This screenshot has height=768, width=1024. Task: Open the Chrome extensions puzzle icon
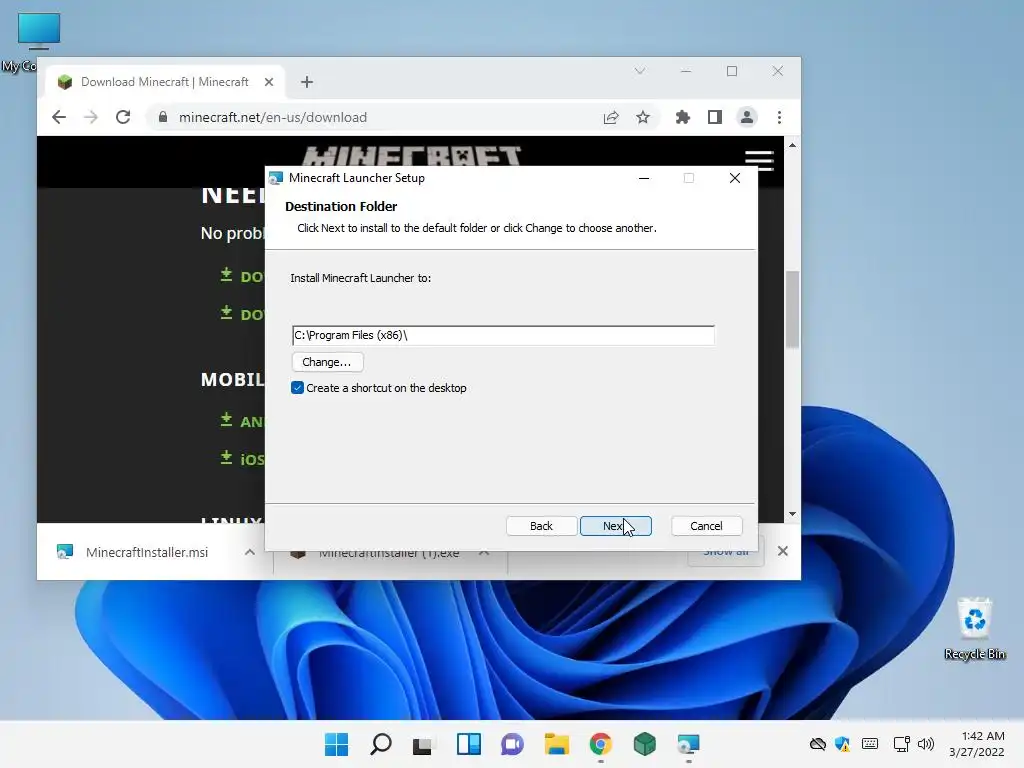(x=682, y=118)
